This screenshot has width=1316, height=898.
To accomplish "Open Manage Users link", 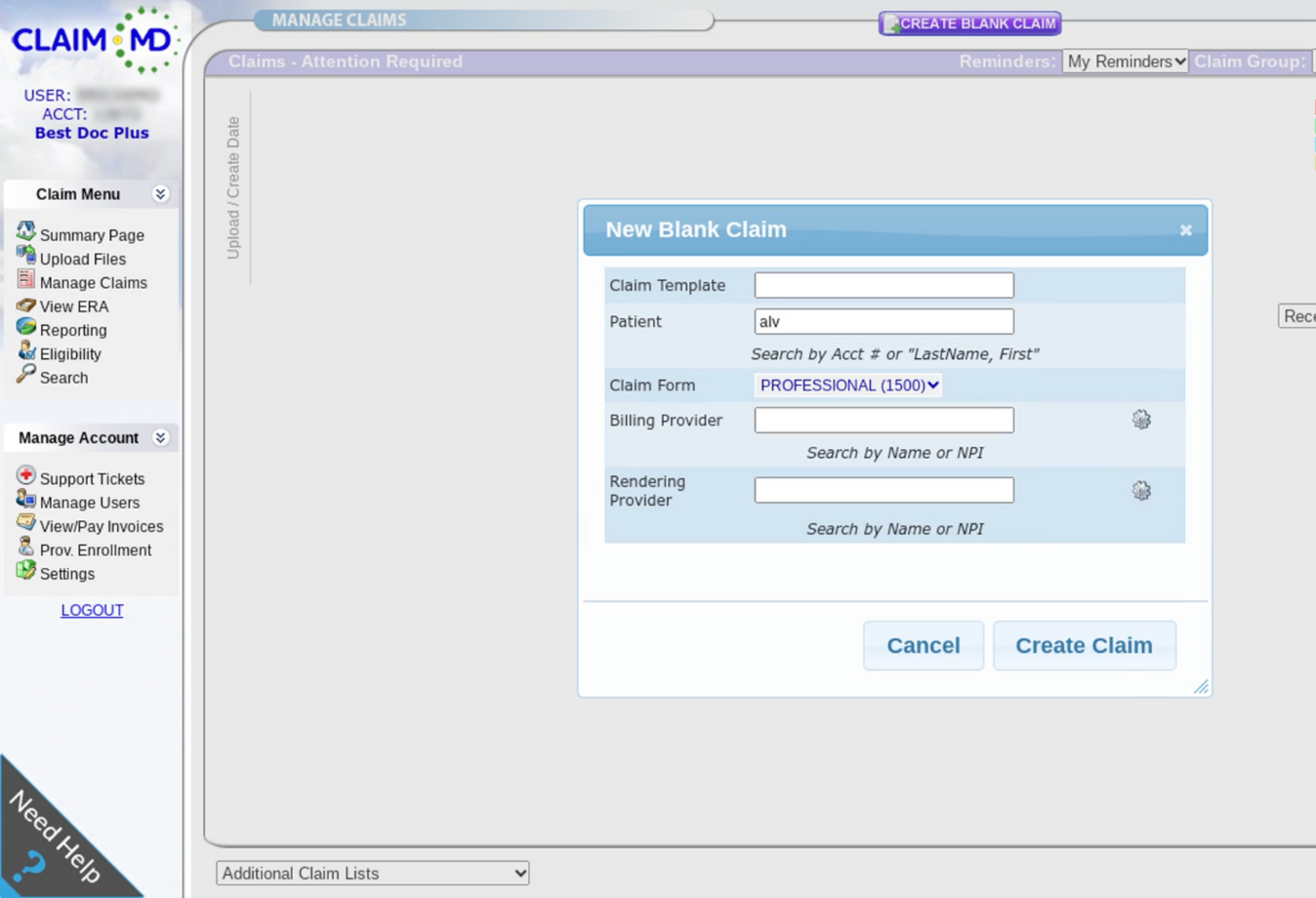I will pyautogui.click(x=90, y=503).
